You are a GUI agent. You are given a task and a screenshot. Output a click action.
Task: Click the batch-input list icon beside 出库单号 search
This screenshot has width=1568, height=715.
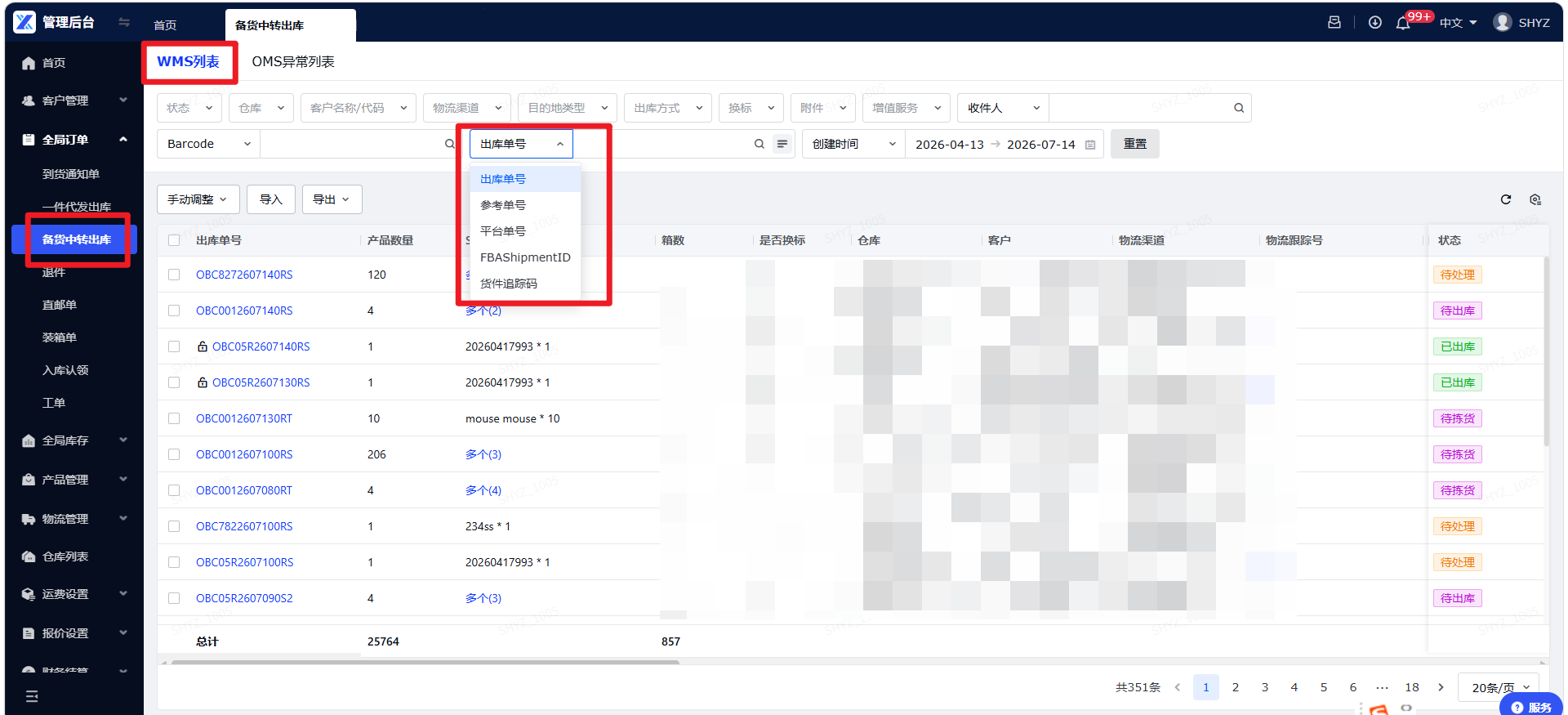[x=782, y=144]
